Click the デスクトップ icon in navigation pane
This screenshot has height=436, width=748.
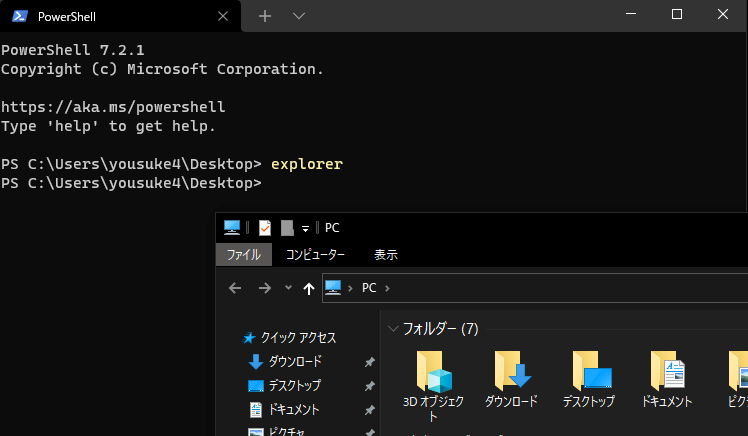coord(256,385)
